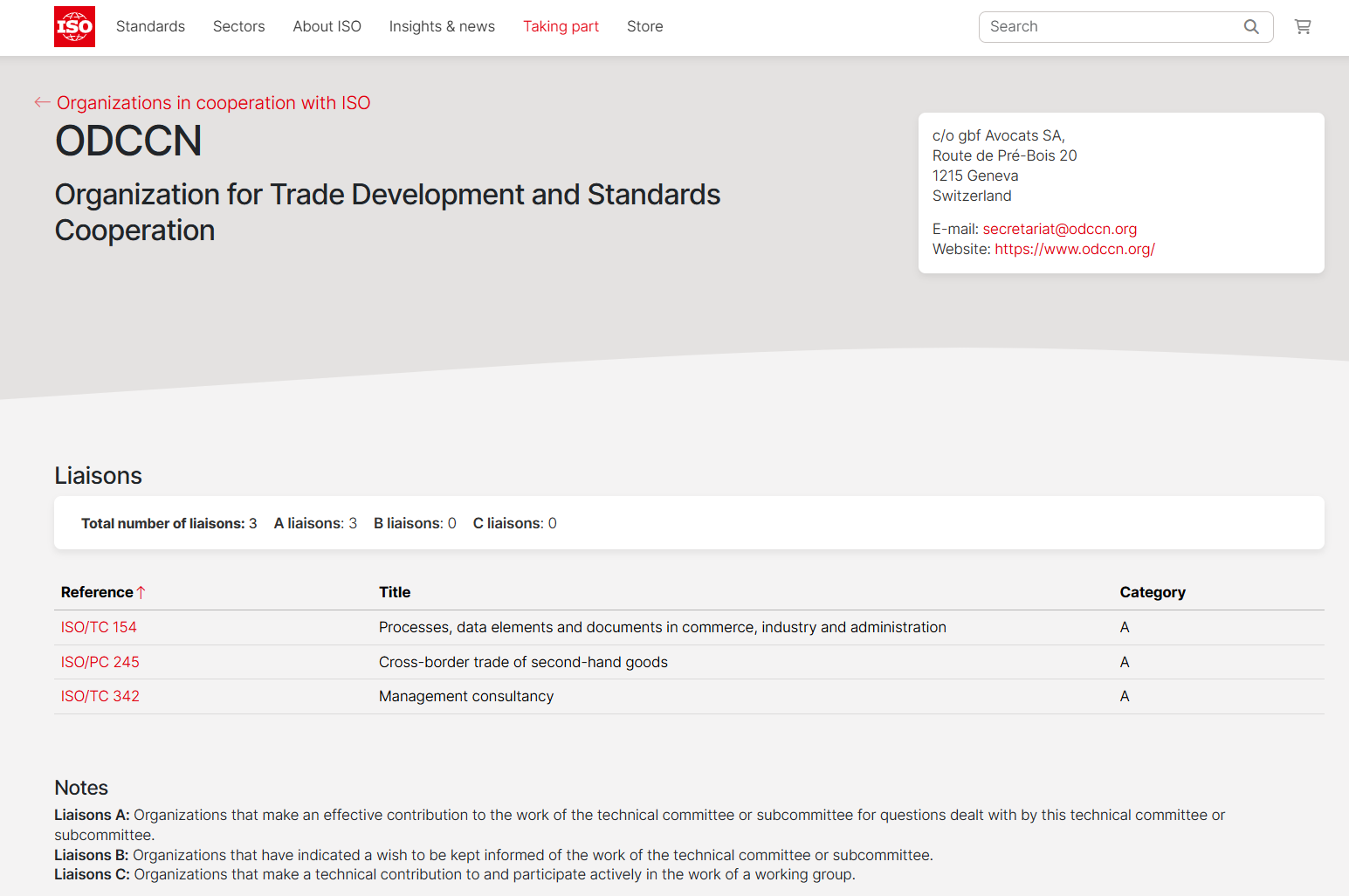Viewport: 1349px width, 896px height.
Task: Click the secretariat@odccn.org email link
Action: pyautogui.click(x=1059, y=228)
